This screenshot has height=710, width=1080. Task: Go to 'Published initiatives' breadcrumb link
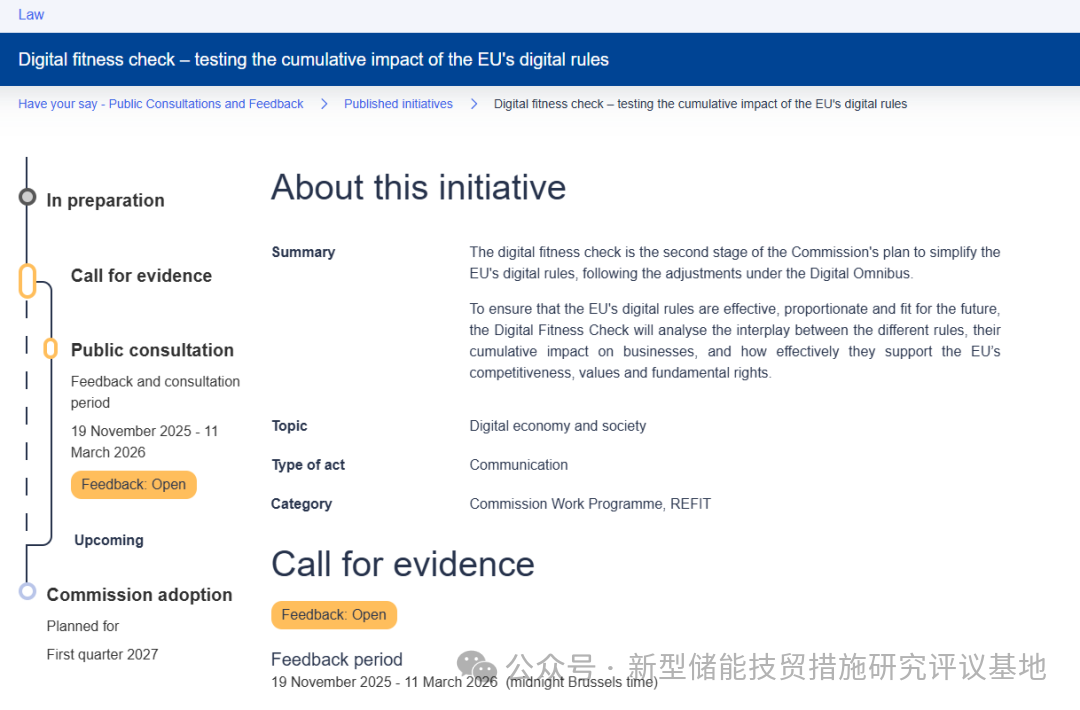pos(398,103)
